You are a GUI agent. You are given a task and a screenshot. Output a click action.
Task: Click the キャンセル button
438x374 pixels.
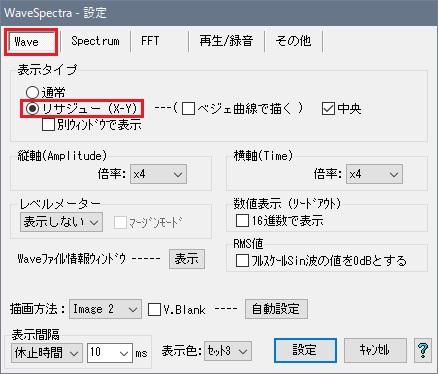375,350
